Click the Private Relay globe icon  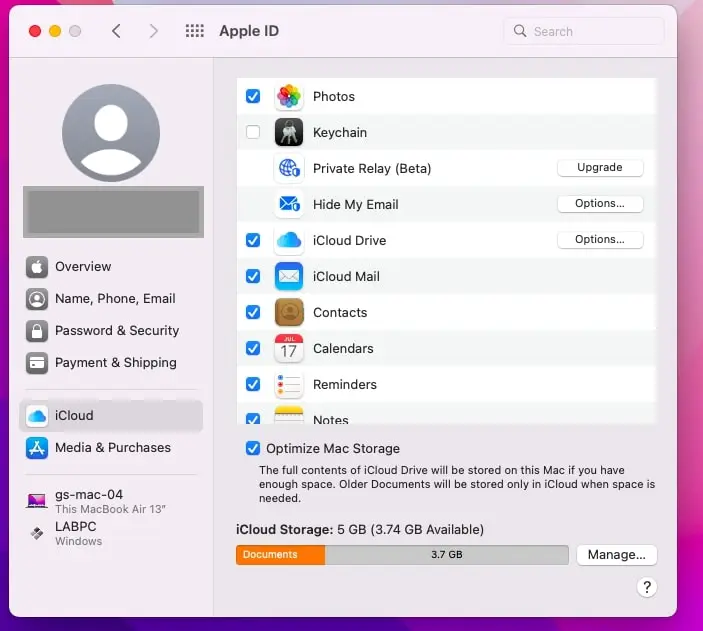pyautogui.click(x=289, y=168)
